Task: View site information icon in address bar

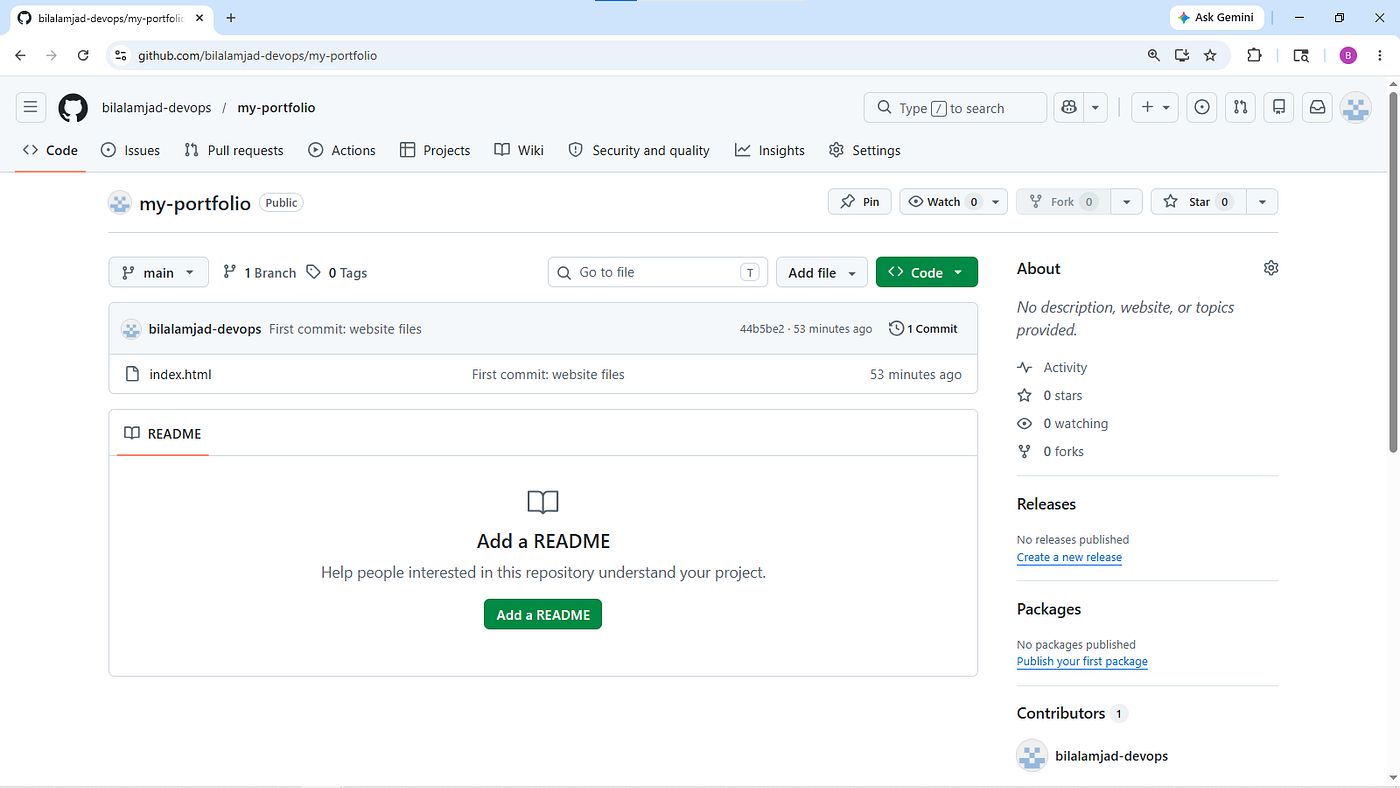Action: click(x=121, y=55)
